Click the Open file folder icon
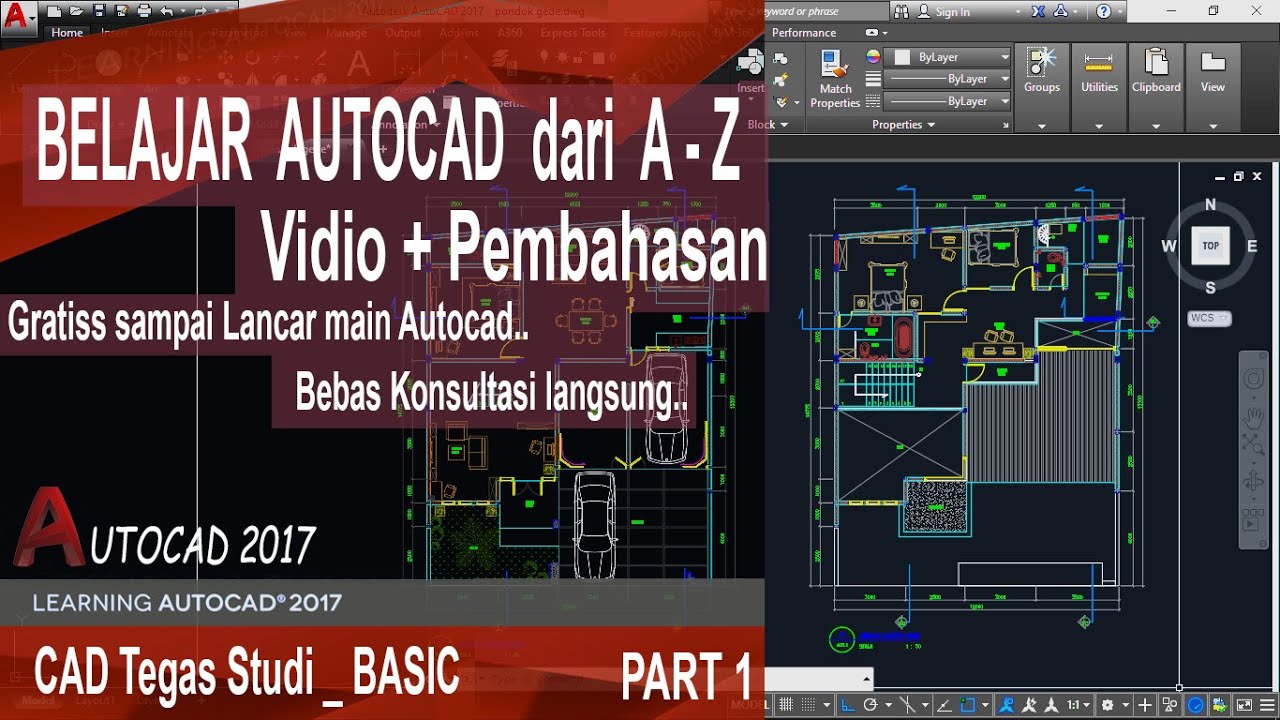 pos(76,11)
